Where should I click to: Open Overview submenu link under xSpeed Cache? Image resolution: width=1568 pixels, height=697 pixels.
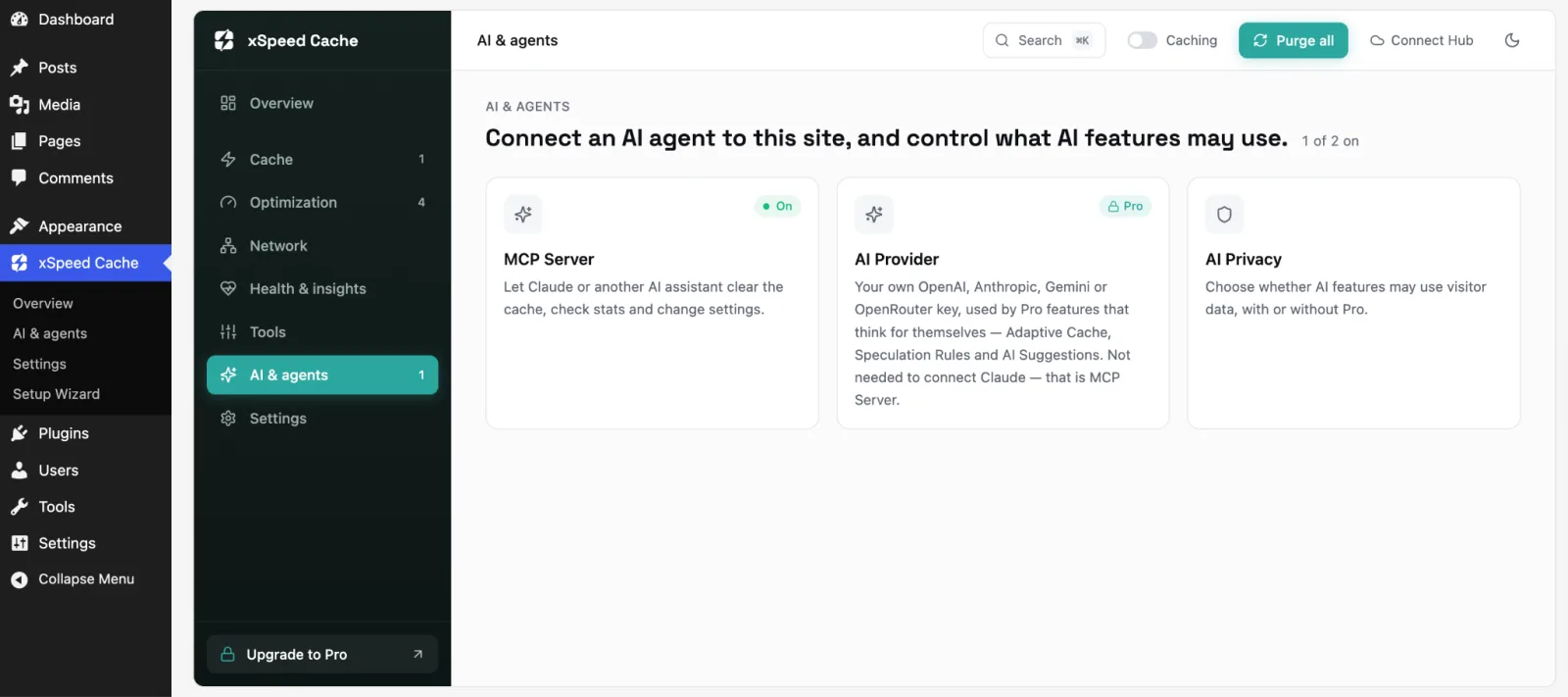(43, 304)
